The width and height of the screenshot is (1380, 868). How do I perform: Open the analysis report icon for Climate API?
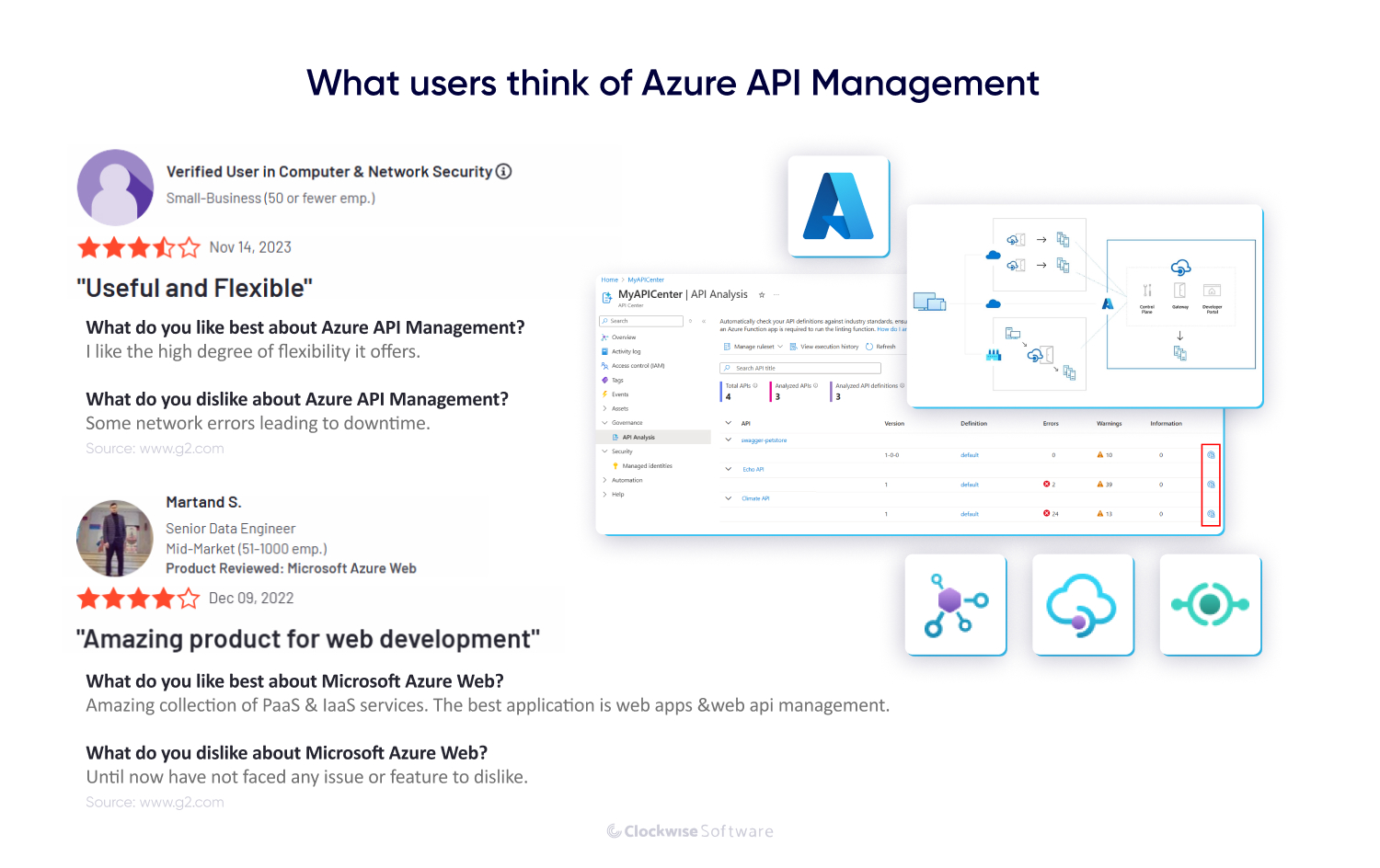tap(1211, 514)
